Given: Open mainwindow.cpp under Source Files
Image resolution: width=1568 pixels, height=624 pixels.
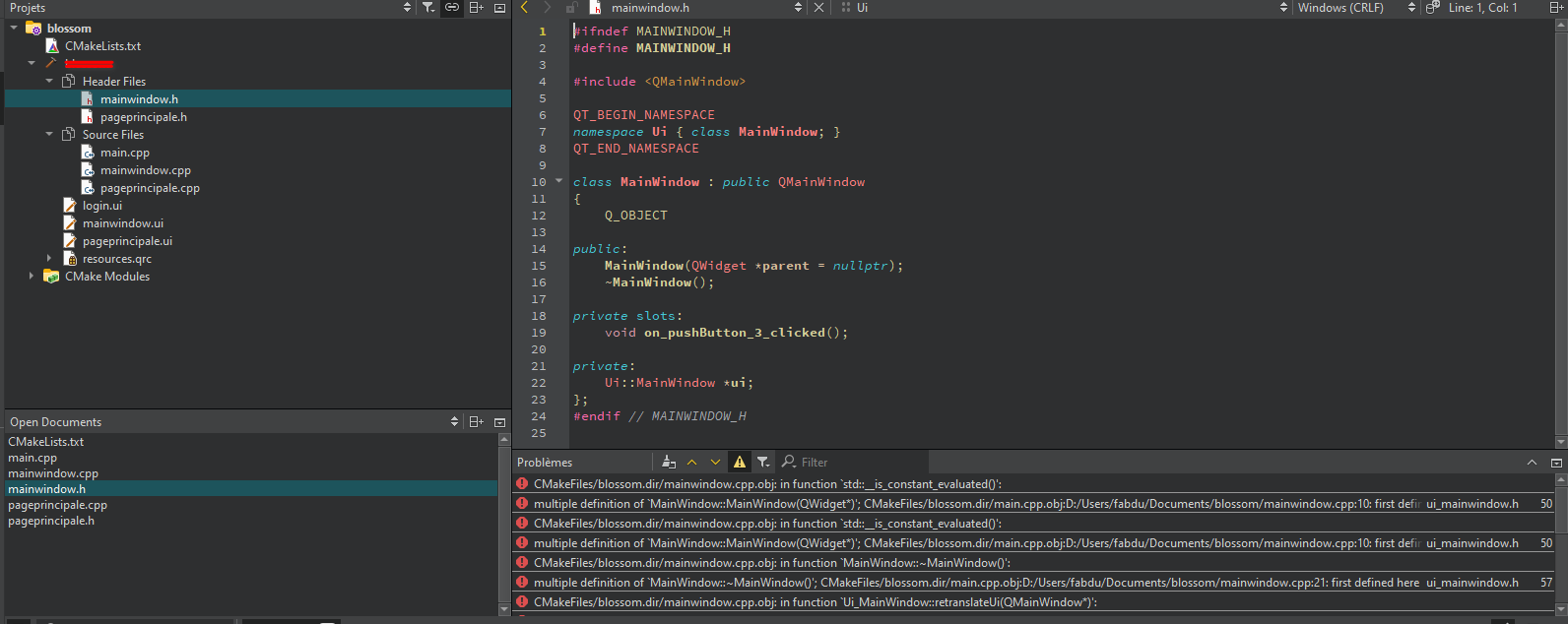Looking at the screenshot, I should point(146,170).
